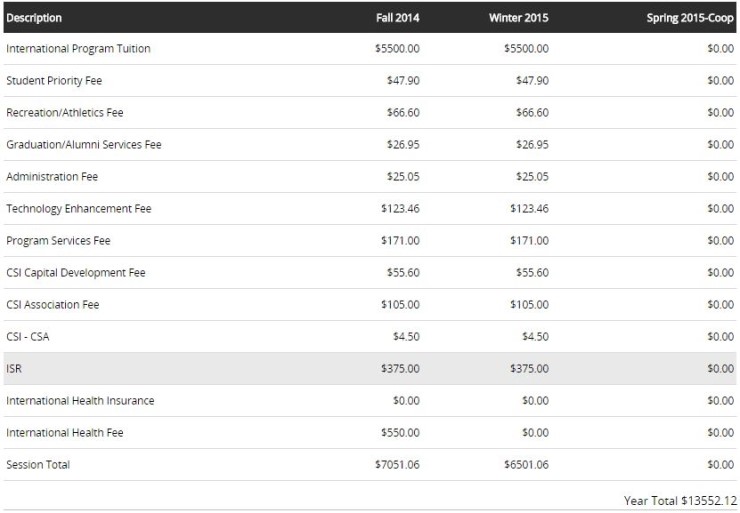The width and height of the screenshot is (740, 513).
Task: Select the CSI Capital Development Fee label
Action: (76, 273)
